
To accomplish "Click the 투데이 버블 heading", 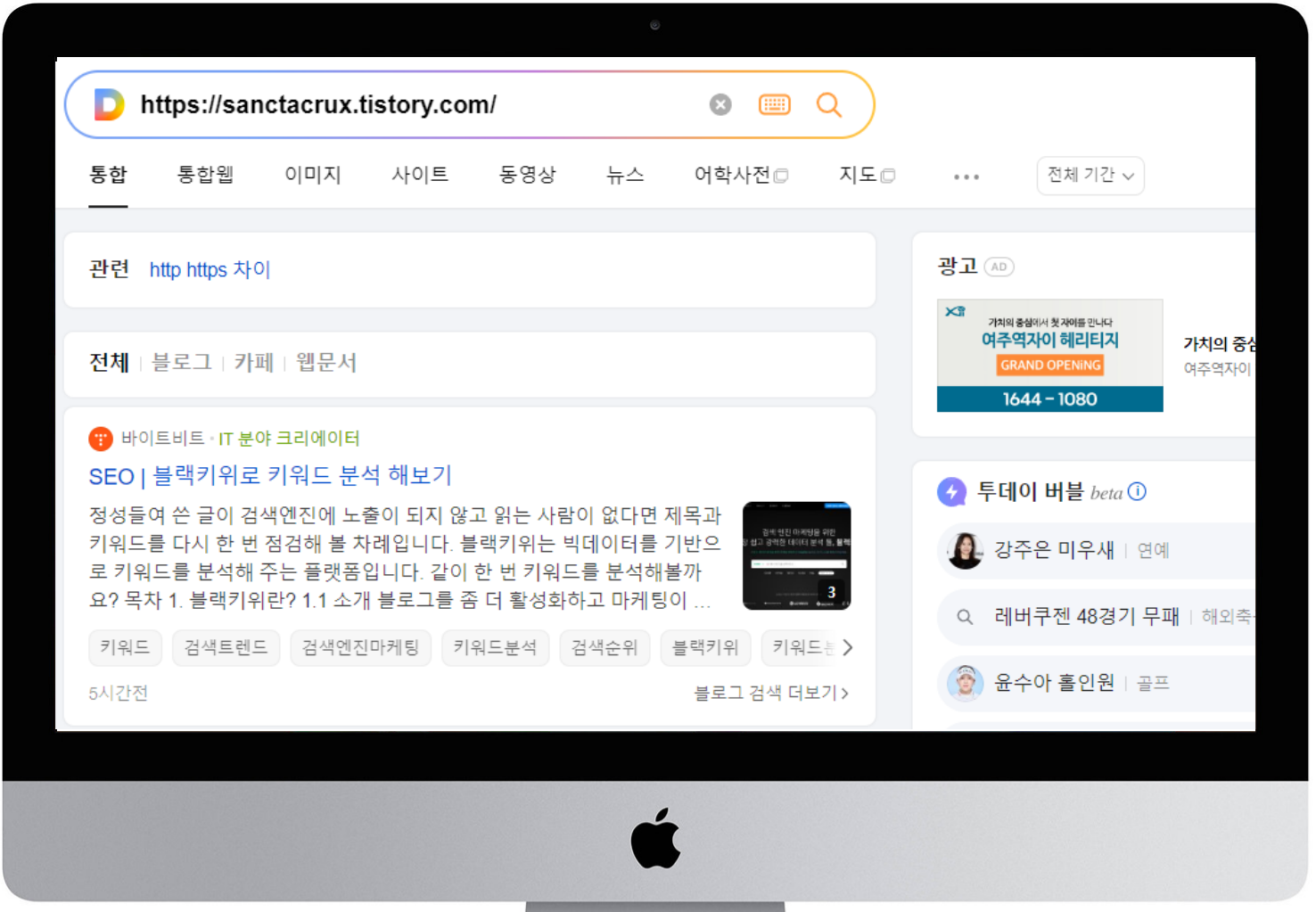I will pyautogui.click(x=1030, y=492).
